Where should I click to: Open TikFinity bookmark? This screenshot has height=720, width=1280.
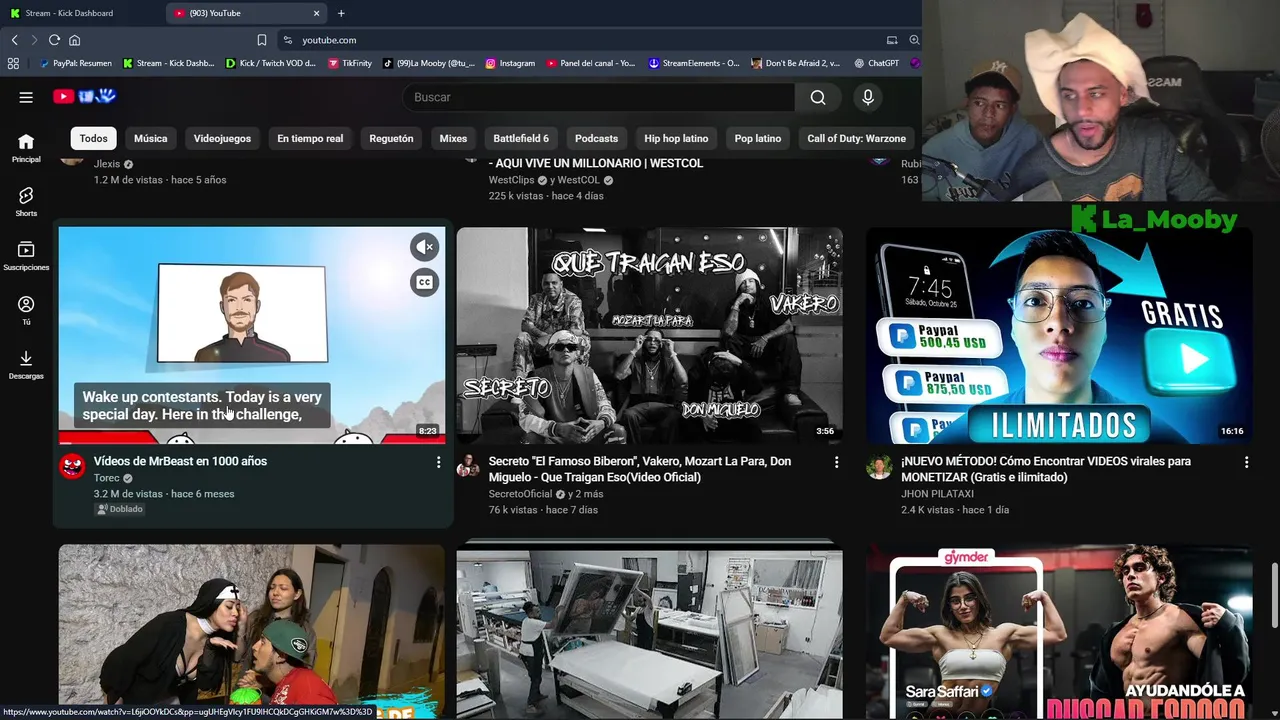coord(350,63)
